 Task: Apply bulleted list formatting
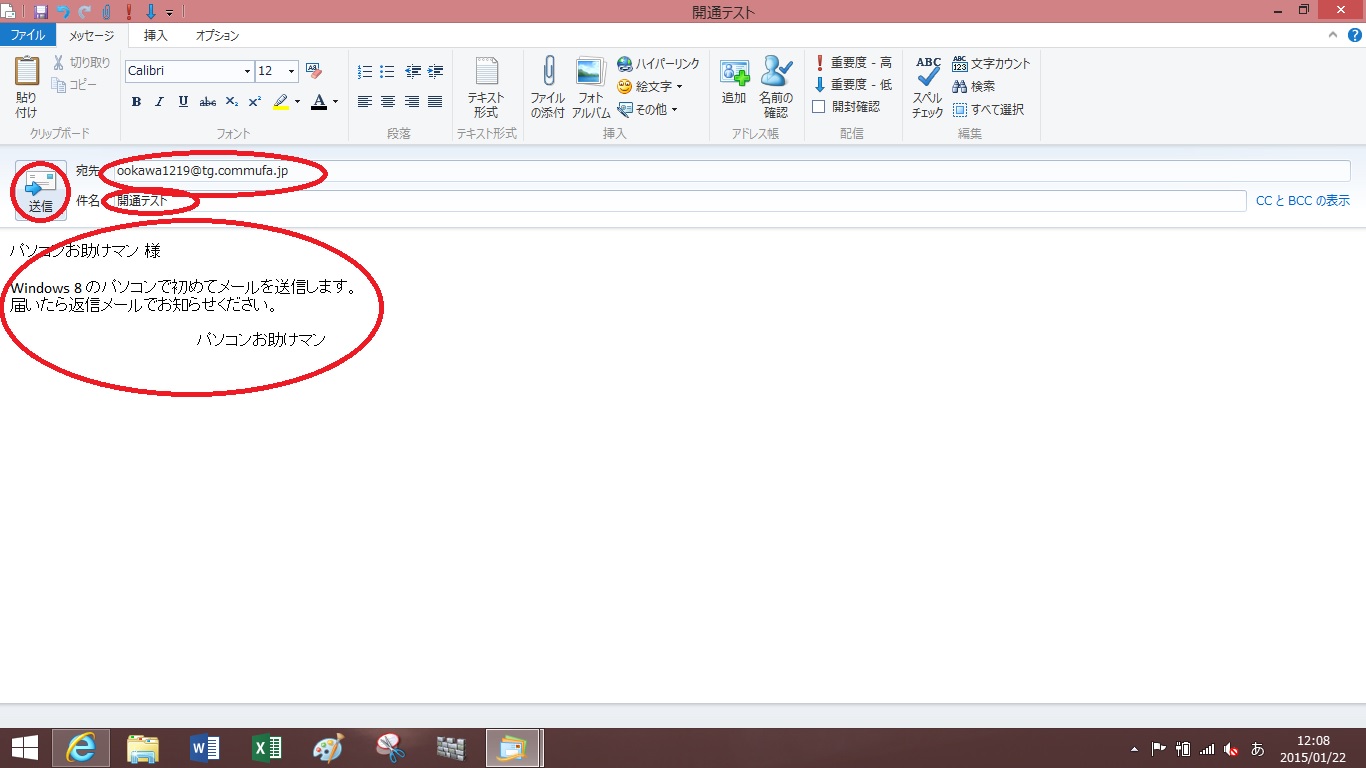point(387,71)
